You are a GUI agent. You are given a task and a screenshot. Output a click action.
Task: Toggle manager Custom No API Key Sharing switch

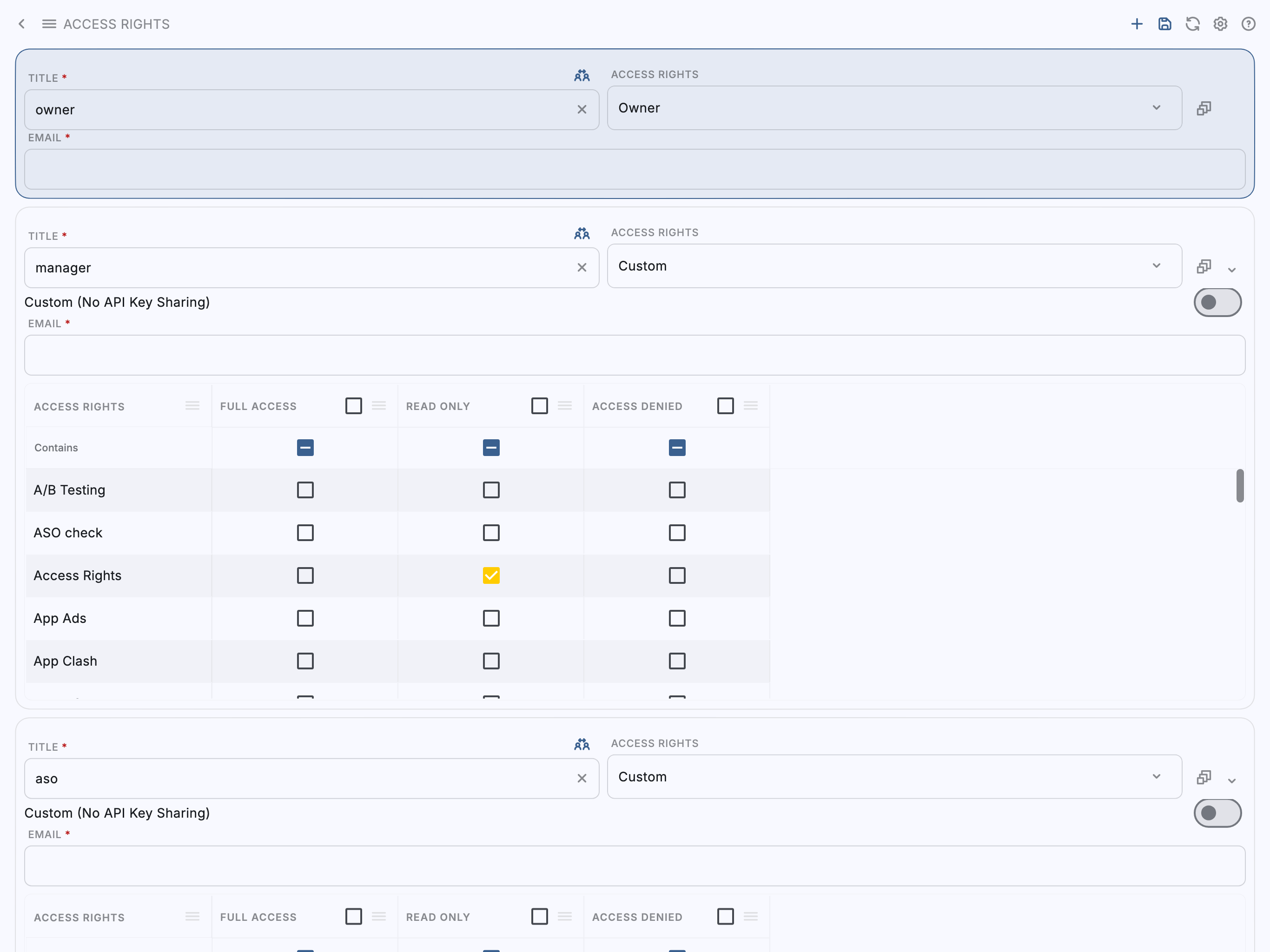click(x=1217, y=303)
